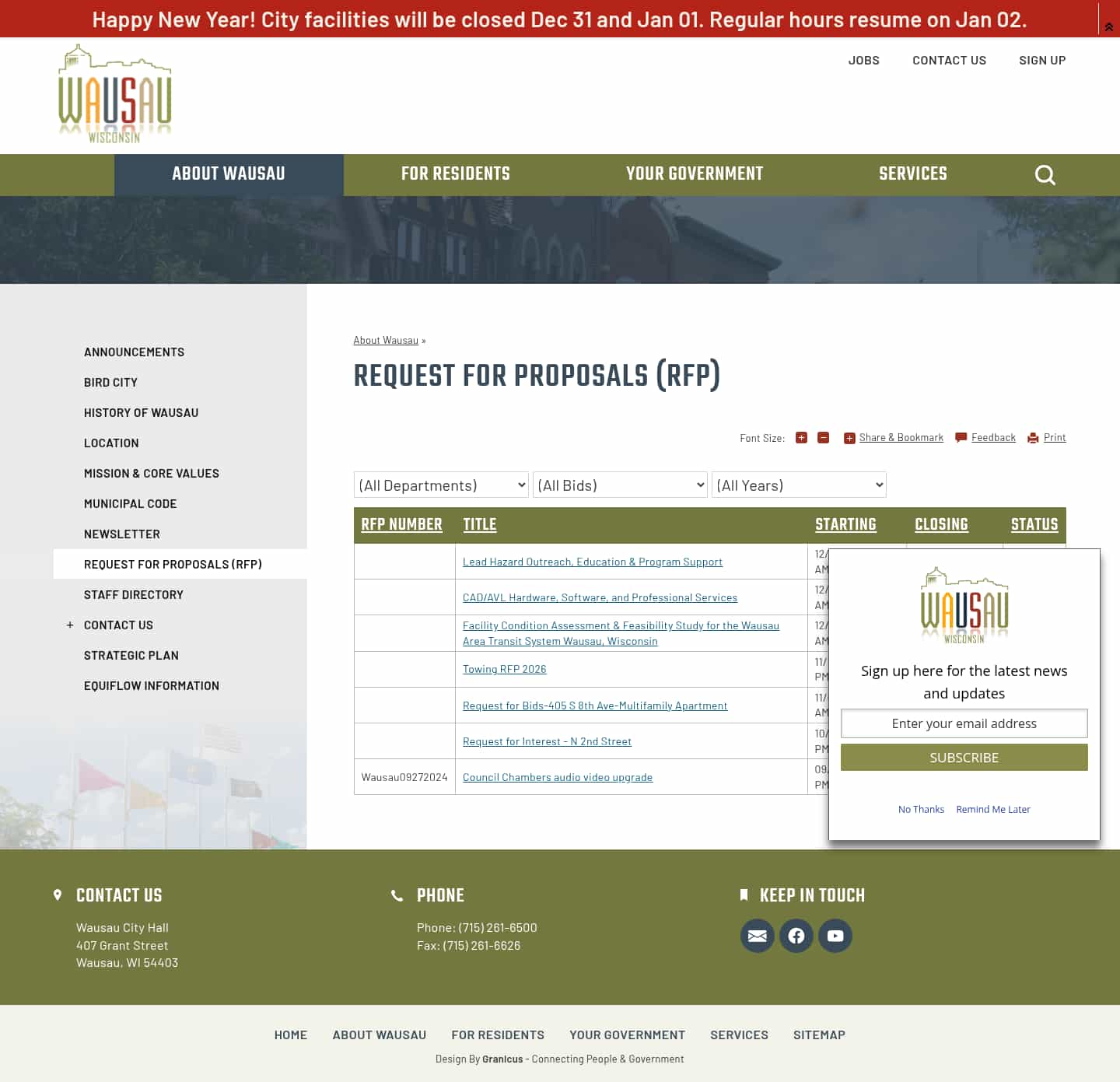Open the (All Bids) dropdown
Screen dimensions: 1120x1082
[x=619, y=485]
